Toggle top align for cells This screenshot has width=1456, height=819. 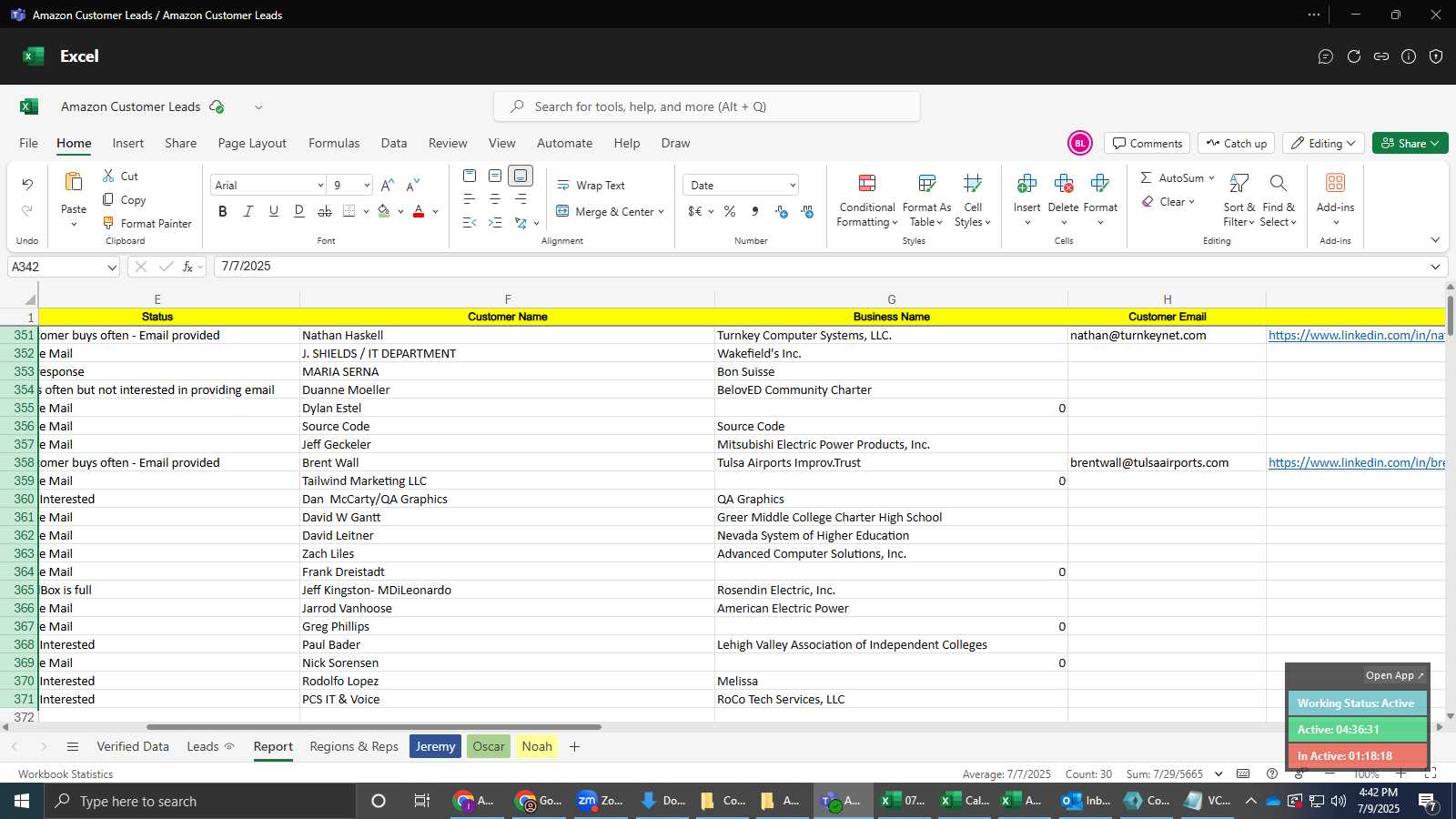point(470,176)
